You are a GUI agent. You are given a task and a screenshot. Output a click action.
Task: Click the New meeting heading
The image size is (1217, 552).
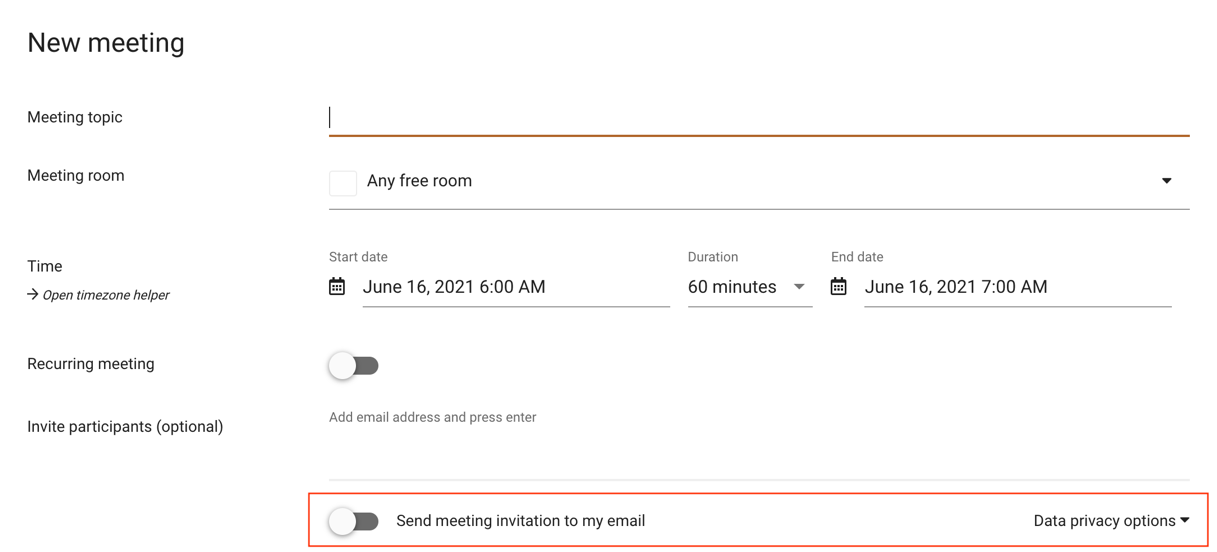pos(106,43)
